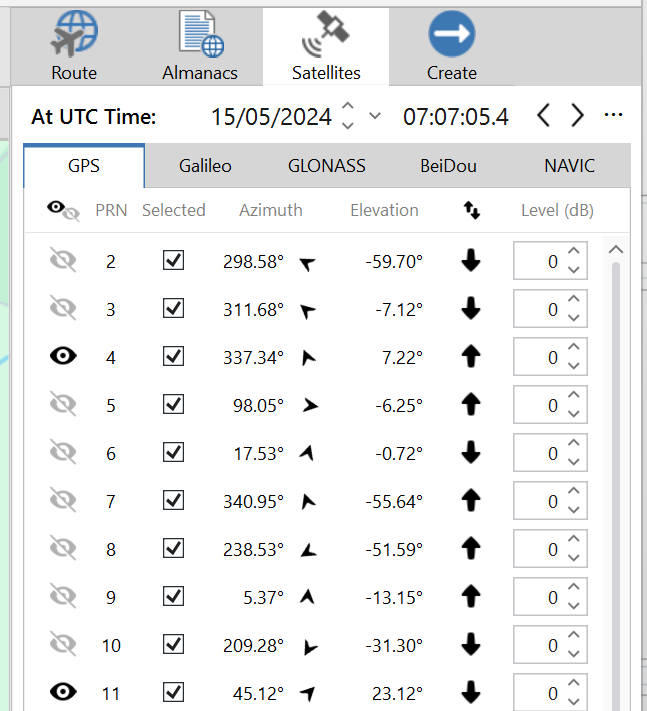Hide satellite PRN 4 using eye icon
Viewport: 647px width, 711px height.
(x=63, y=357)
